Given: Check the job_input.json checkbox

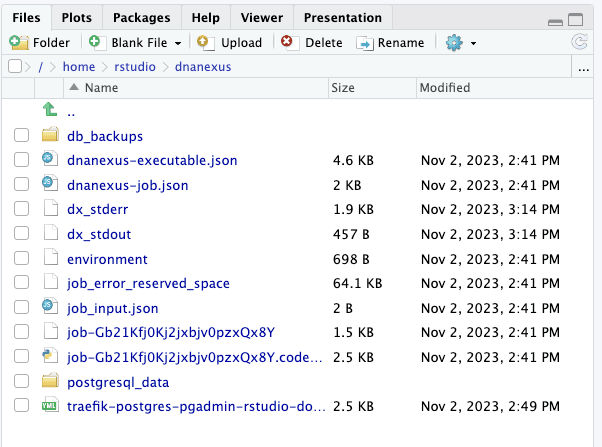Looking at the screenshot, I should (22, 307).
